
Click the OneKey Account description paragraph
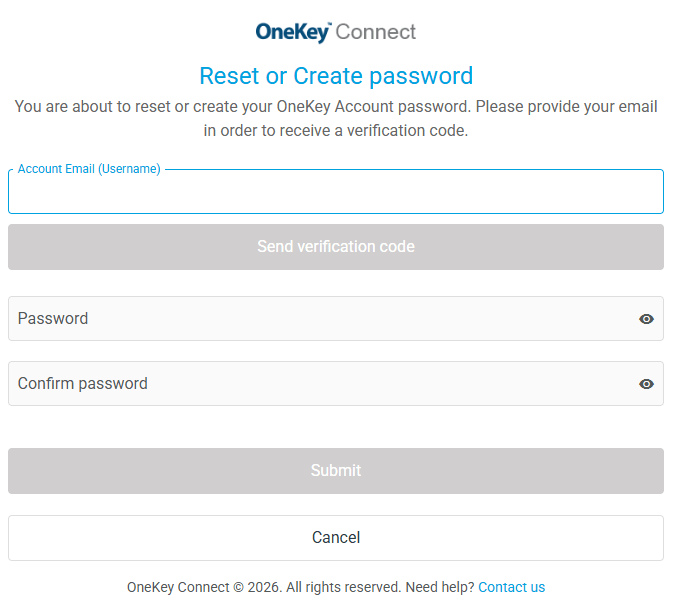(x=336, y=107)
